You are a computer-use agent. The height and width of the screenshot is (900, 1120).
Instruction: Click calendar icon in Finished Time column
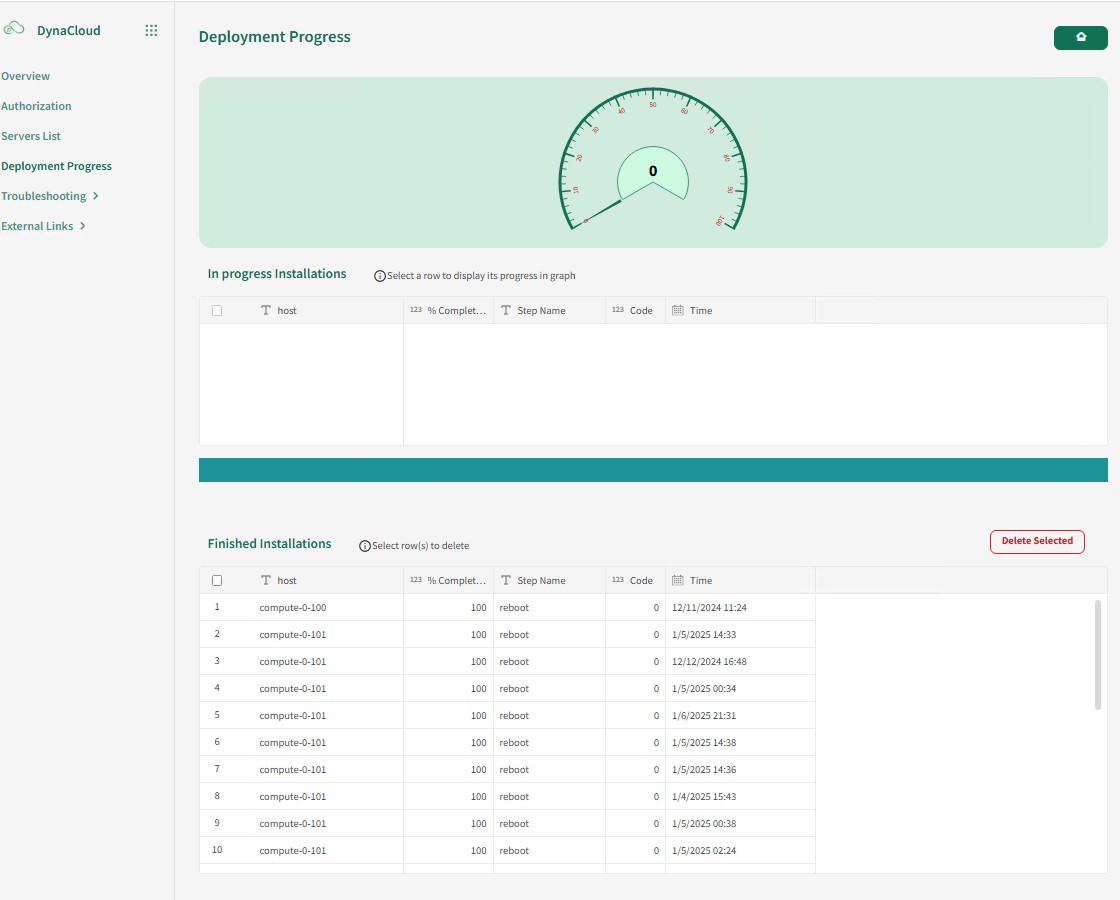pos(677,580)
